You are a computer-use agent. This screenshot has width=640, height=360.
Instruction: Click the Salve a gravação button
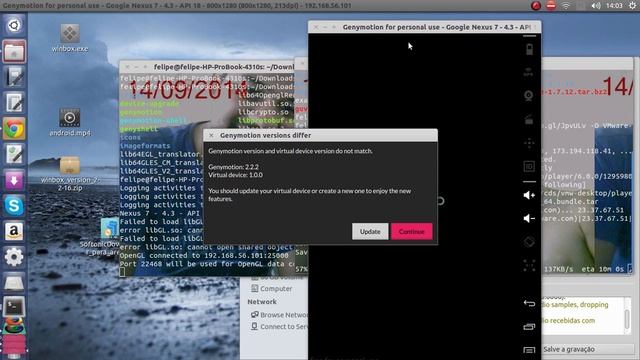[x=587, y=349]
